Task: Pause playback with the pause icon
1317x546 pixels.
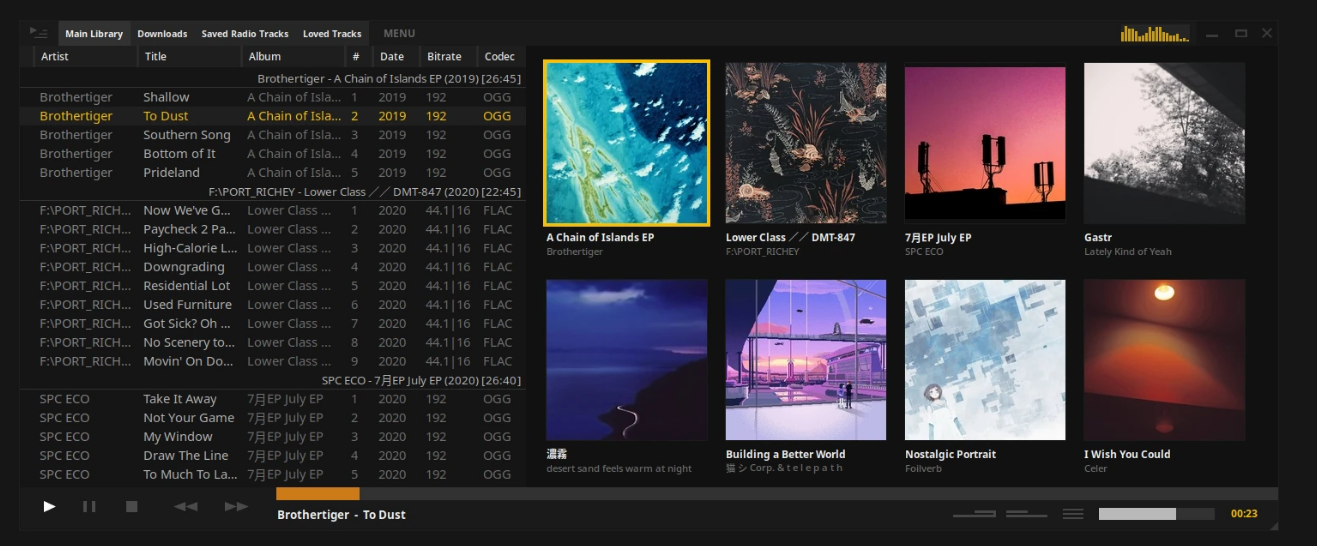Action: click(89, 507)
